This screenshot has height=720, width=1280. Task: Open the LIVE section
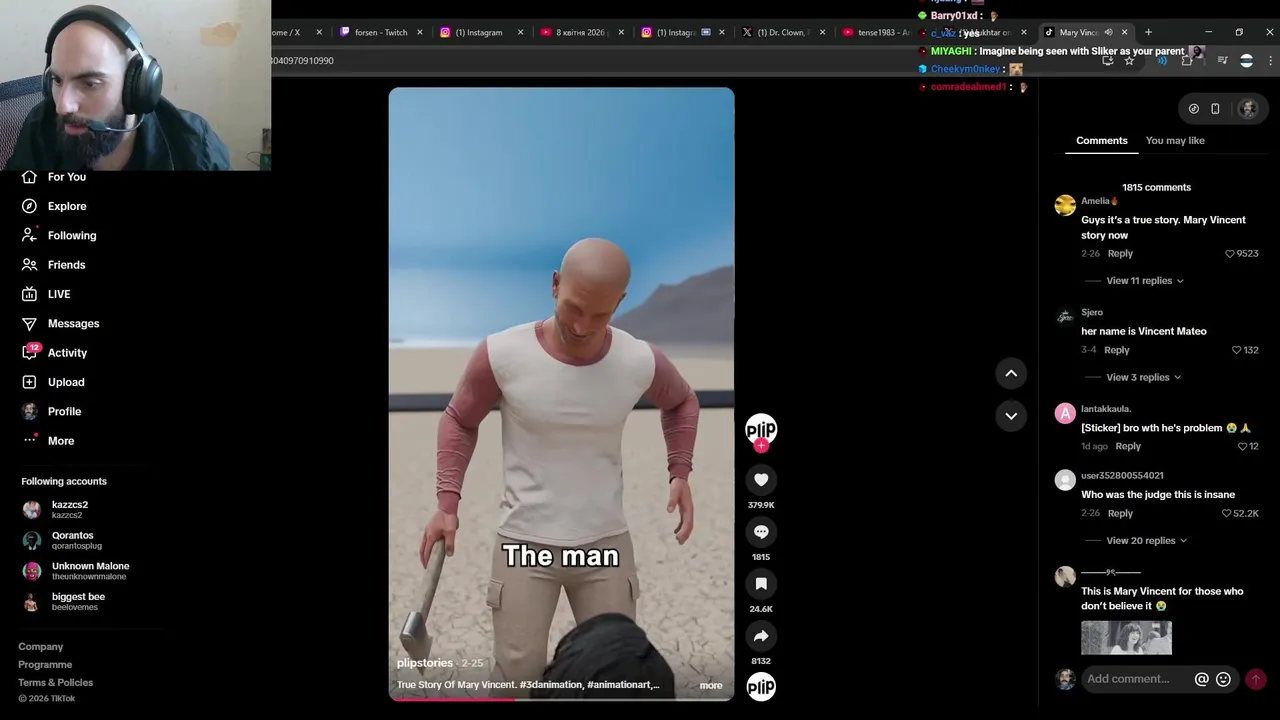(45, 294)
